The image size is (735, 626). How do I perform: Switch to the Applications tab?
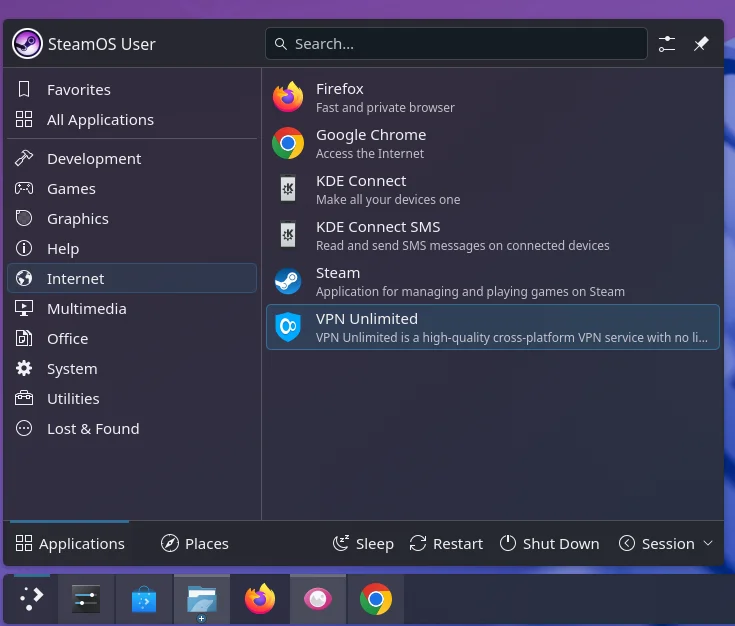(69, 543)
